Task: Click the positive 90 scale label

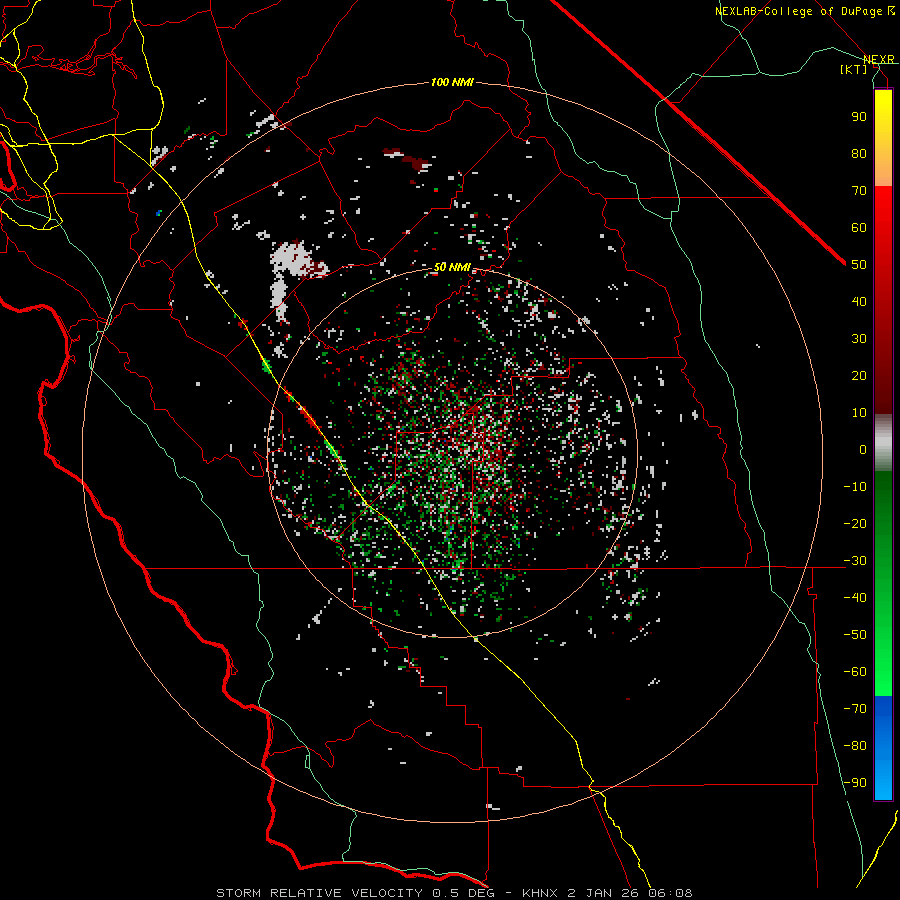Action: coord(859,116)
